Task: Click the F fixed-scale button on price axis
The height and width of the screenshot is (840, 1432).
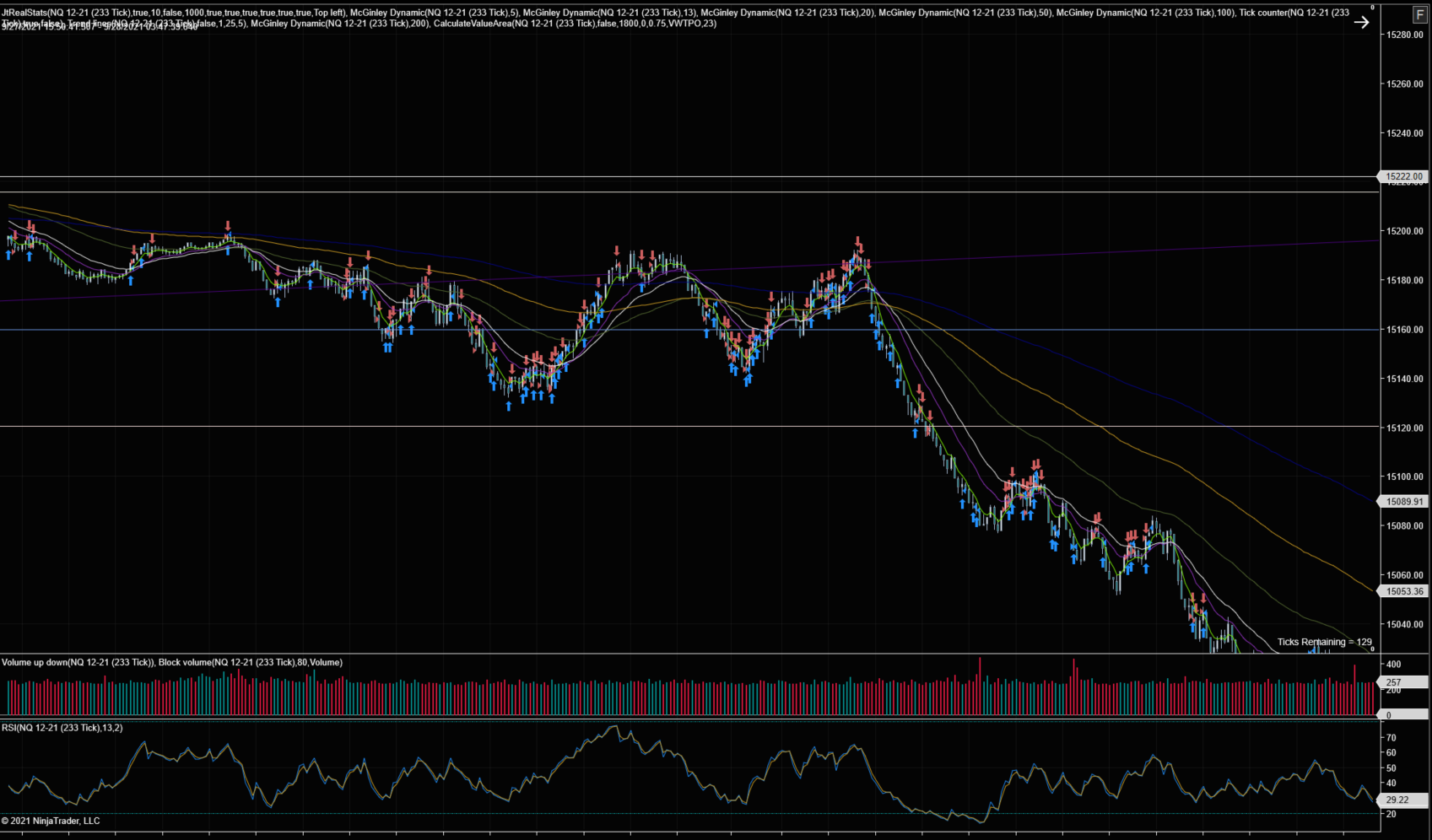Action: click(1420, 15)
